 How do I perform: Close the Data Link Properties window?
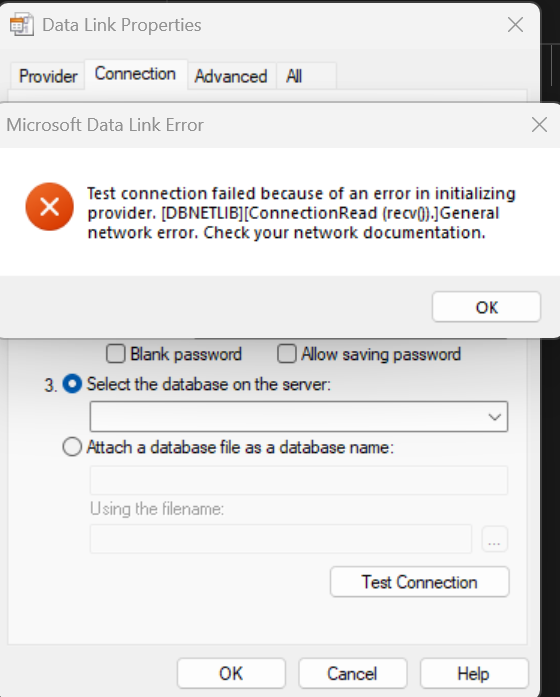click(x=515, y=25)
